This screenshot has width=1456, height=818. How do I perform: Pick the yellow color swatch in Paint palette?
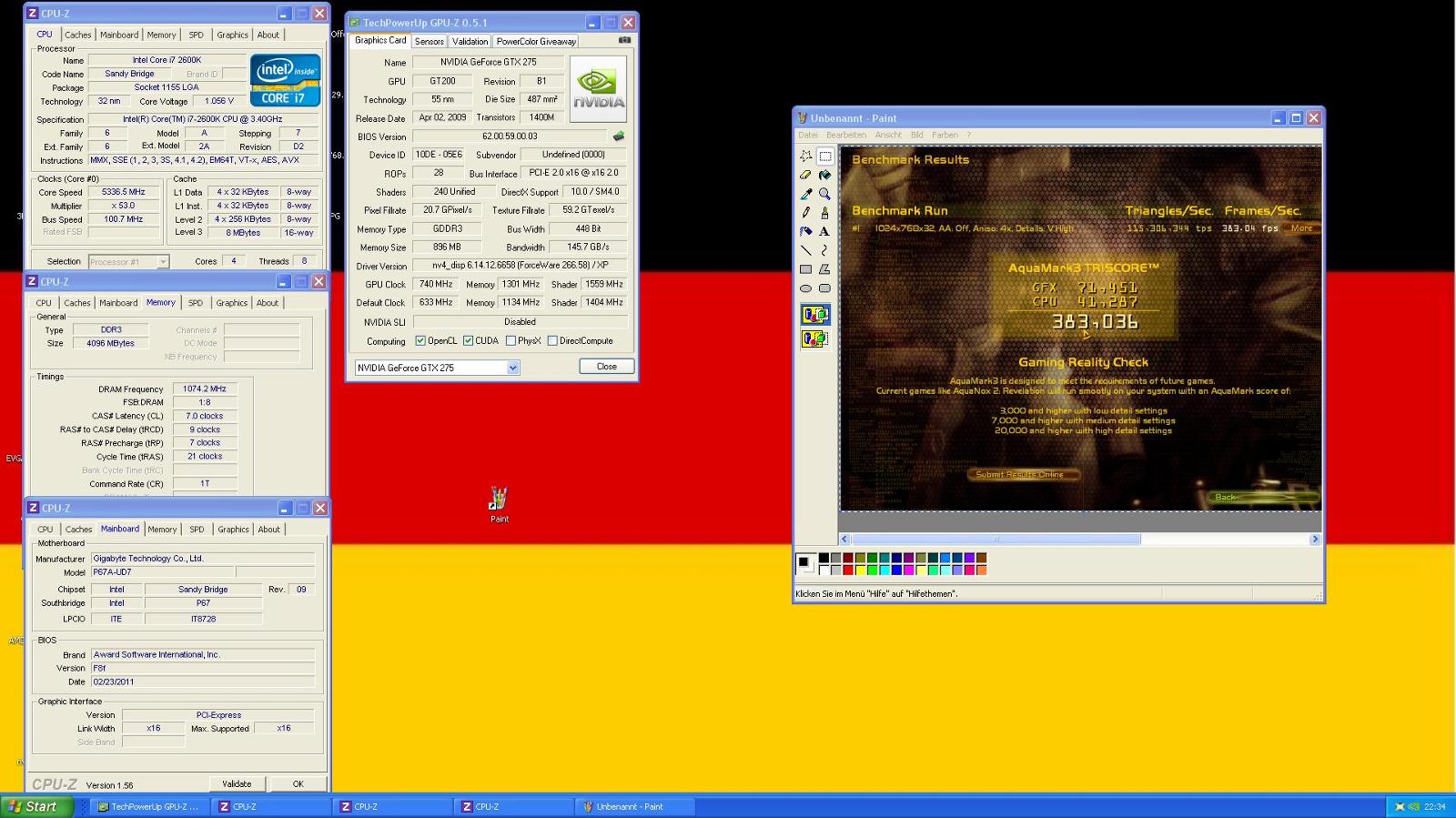860,571
